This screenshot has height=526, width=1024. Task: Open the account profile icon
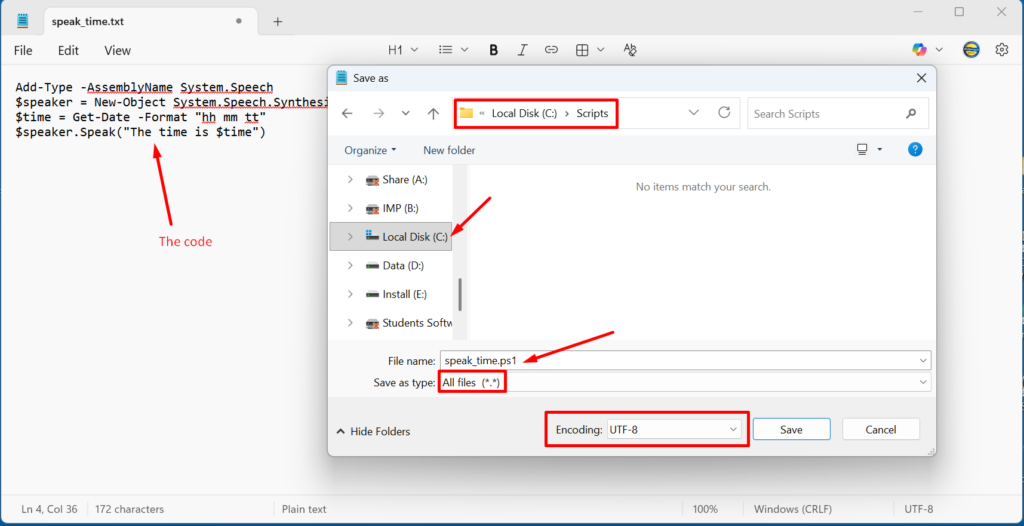tap(971, 50)
